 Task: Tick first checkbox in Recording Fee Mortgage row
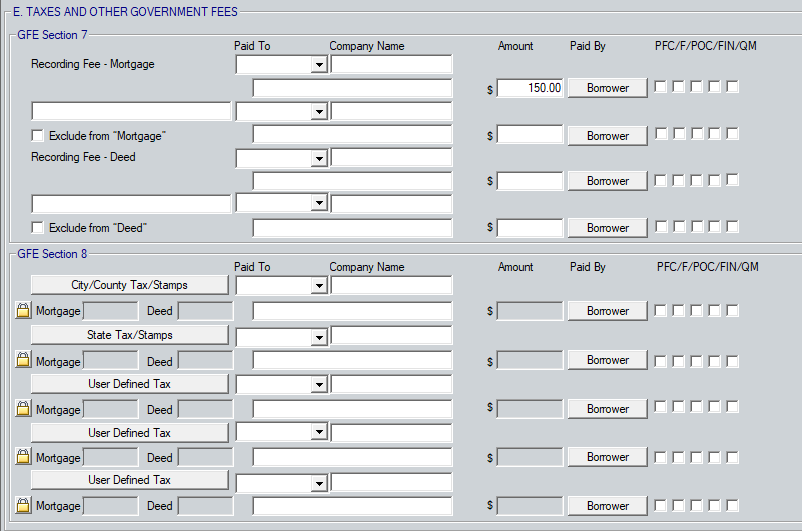point(661,87)
